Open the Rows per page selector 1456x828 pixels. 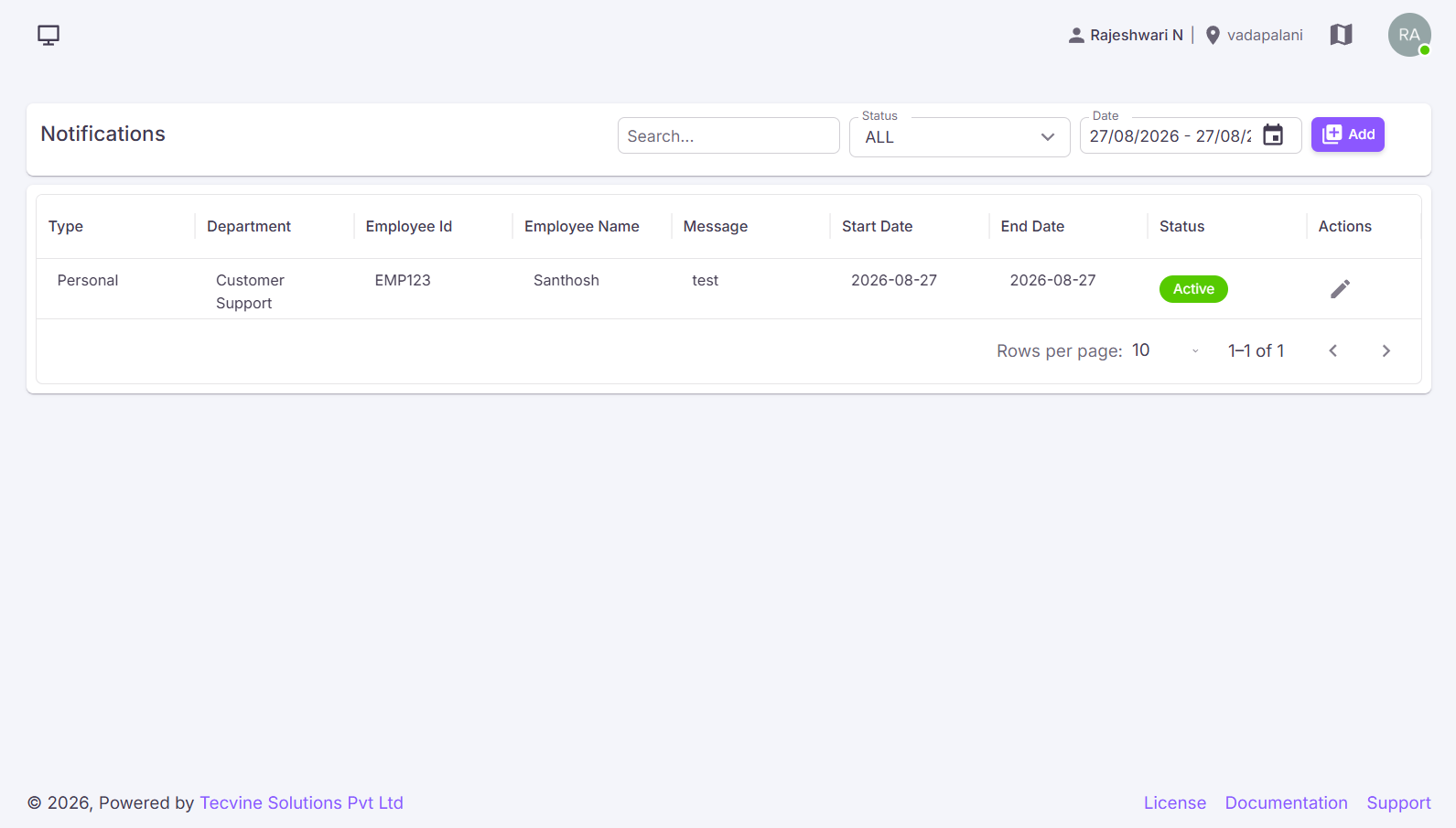[1166, 350]
